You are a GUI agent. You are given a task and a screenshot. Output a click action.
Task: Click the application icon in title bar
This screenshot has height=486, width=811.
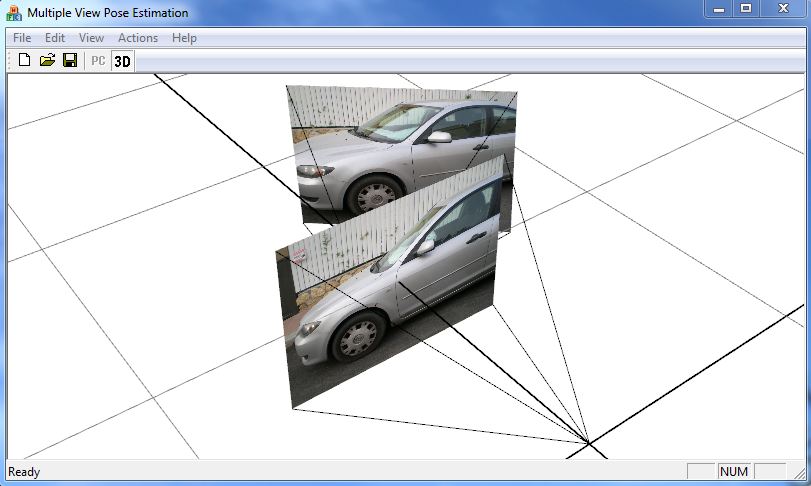coord(13,13)
